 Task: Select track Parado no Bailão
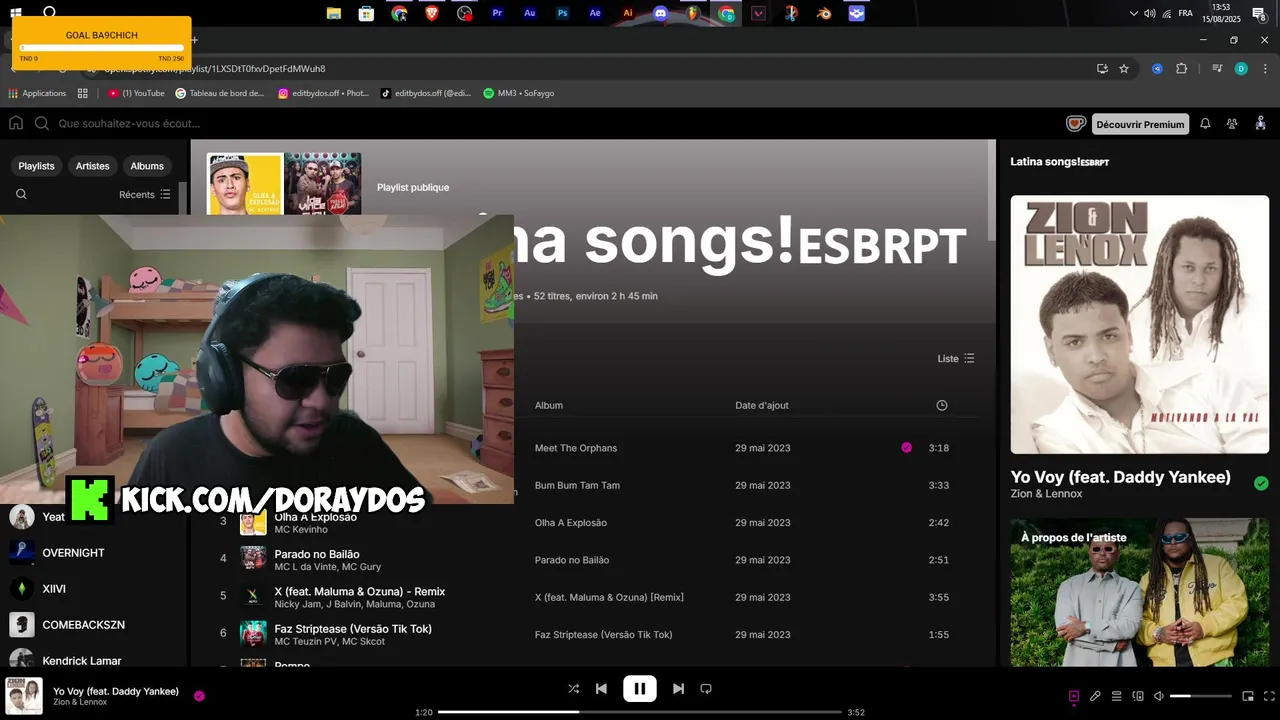tap(317, 554)
